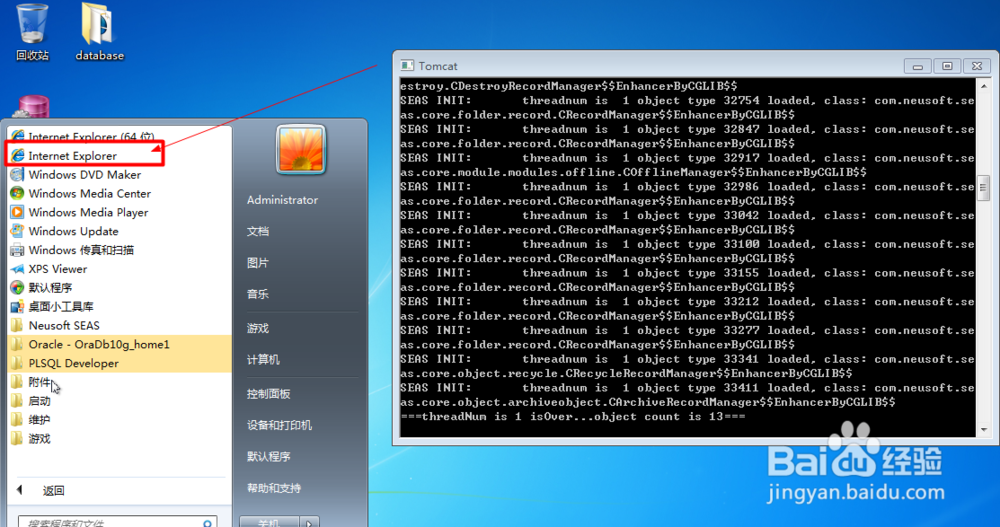Viewport: 1000px width, 527px height.
Task: Go back with 返回 link
Action: [54, 491]
